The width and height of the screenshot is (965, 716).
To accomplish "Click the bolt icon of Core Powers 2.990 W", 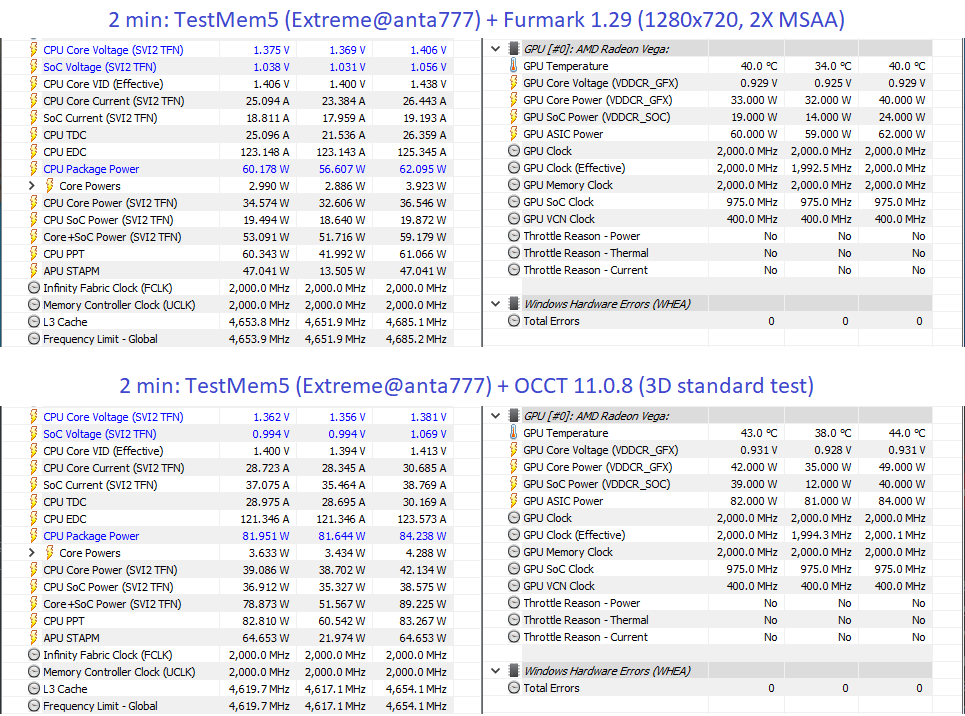I will click(x=50, y=185).
